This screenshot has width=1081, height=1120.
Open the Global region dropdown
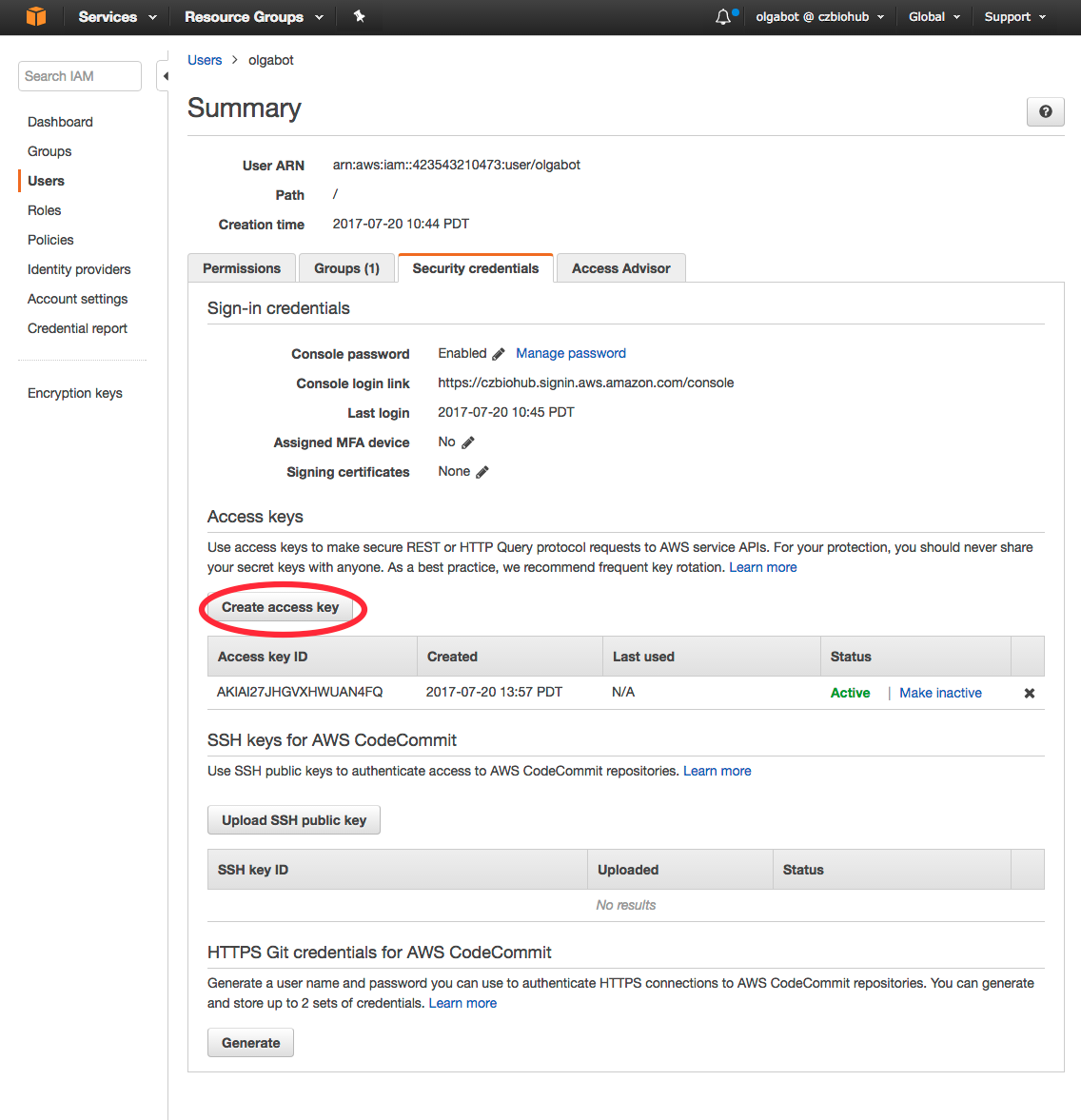(x=934, y=16)
